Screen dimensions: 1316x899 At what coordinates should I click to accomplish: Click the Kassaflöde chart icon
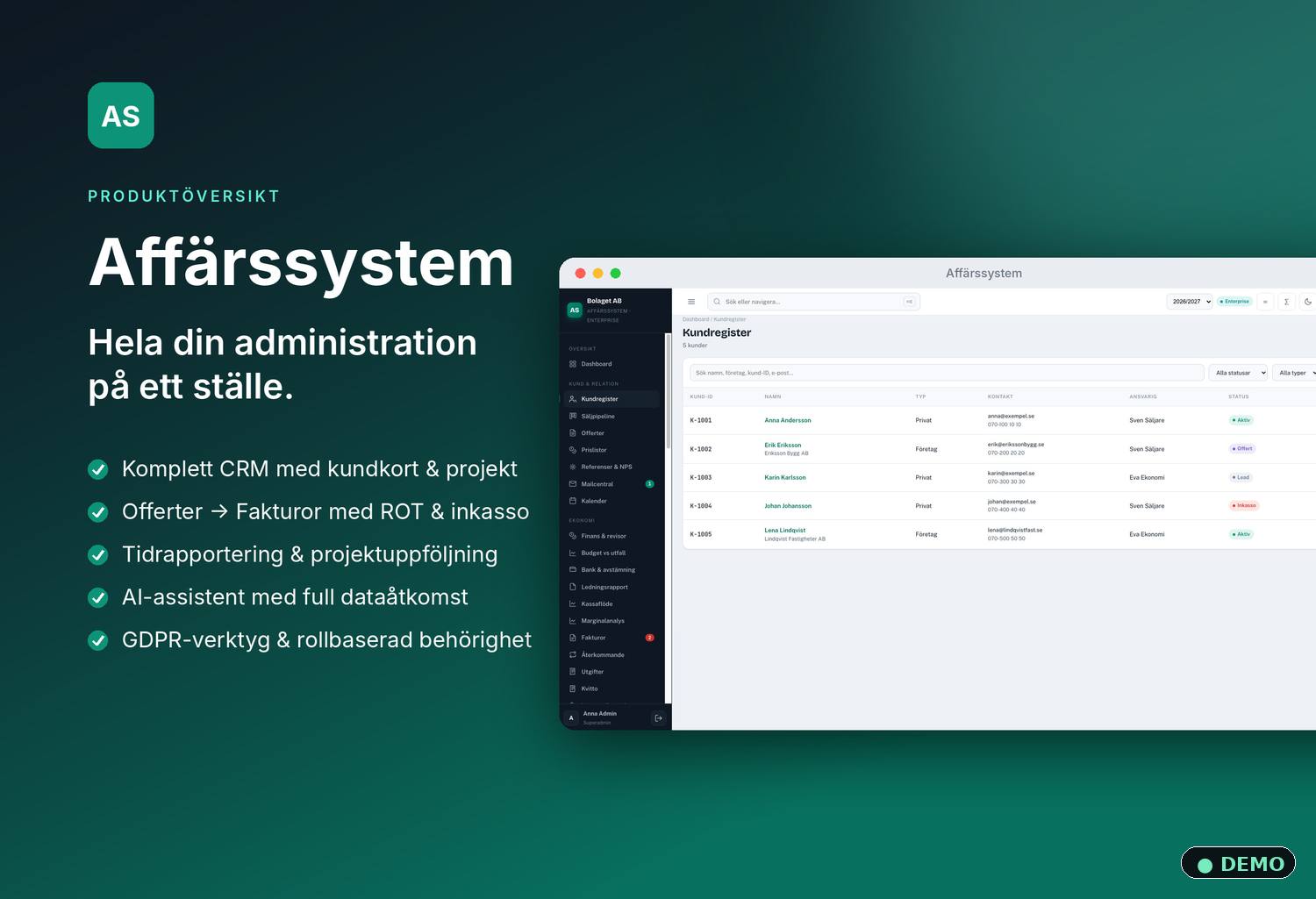[x=573, y=603]
